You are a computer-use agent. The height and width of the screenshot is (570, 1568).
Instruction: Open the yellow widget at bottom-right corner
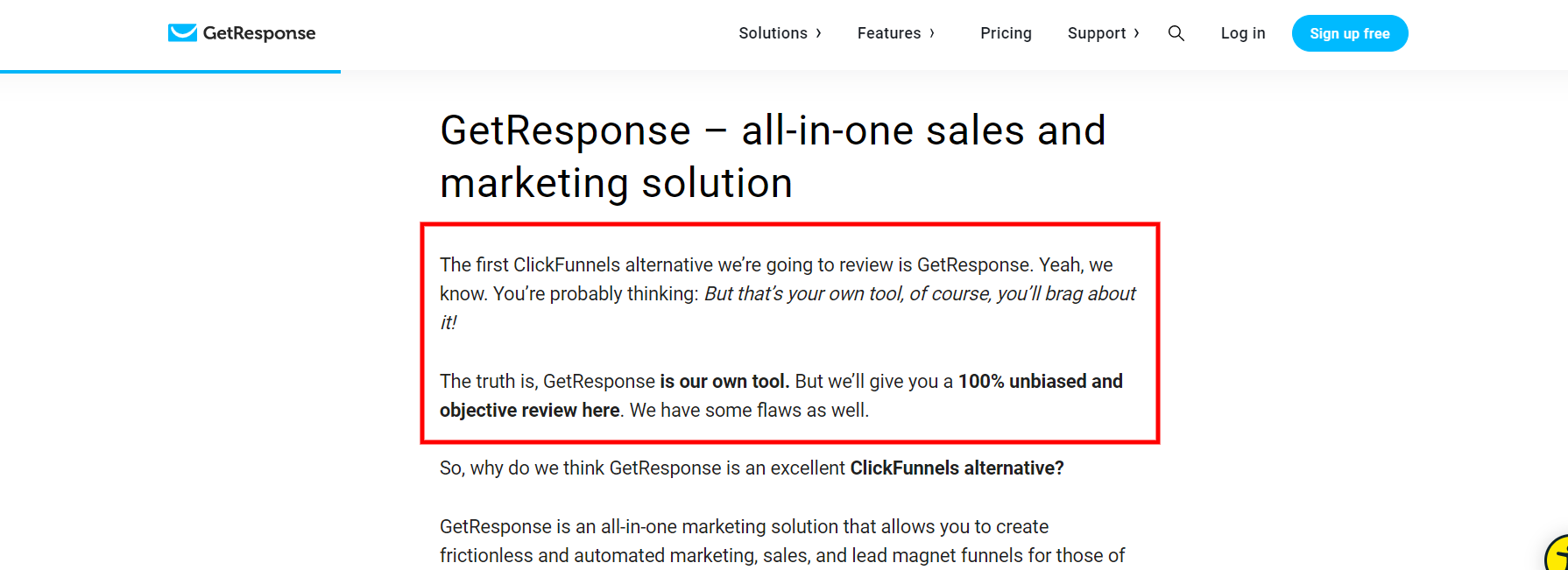1558,556
